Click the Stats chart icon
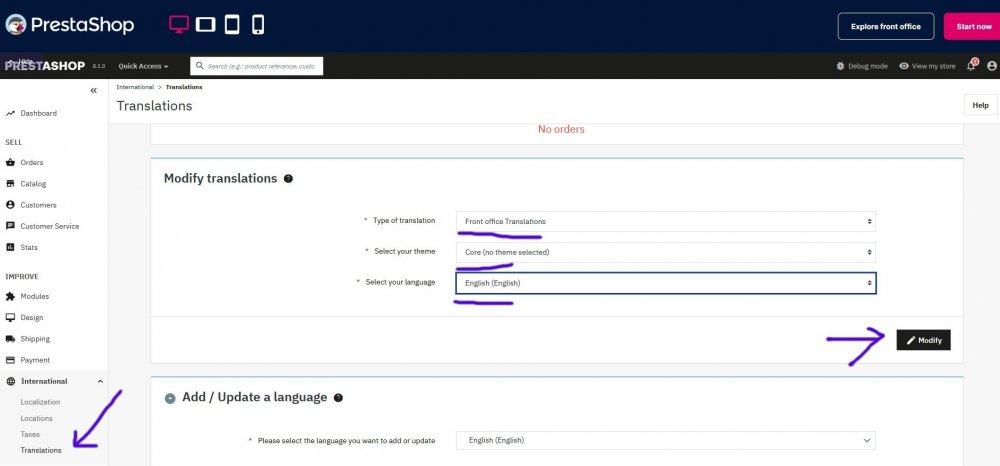 (x=10, y=247)
